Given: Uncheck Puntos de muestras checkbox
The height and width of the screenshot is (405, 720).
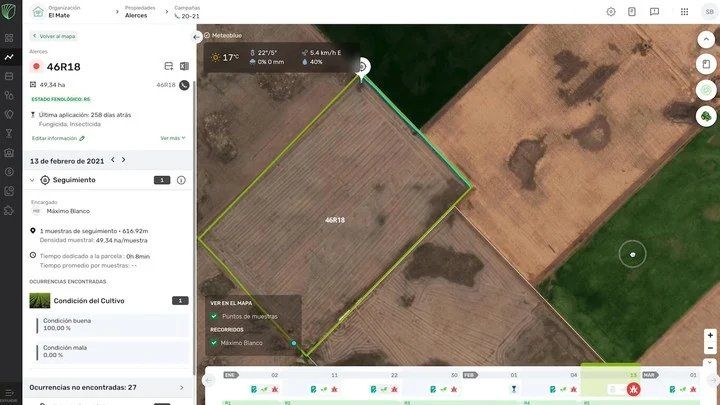Looking at the screenshot, I should (x=214, y=316).
